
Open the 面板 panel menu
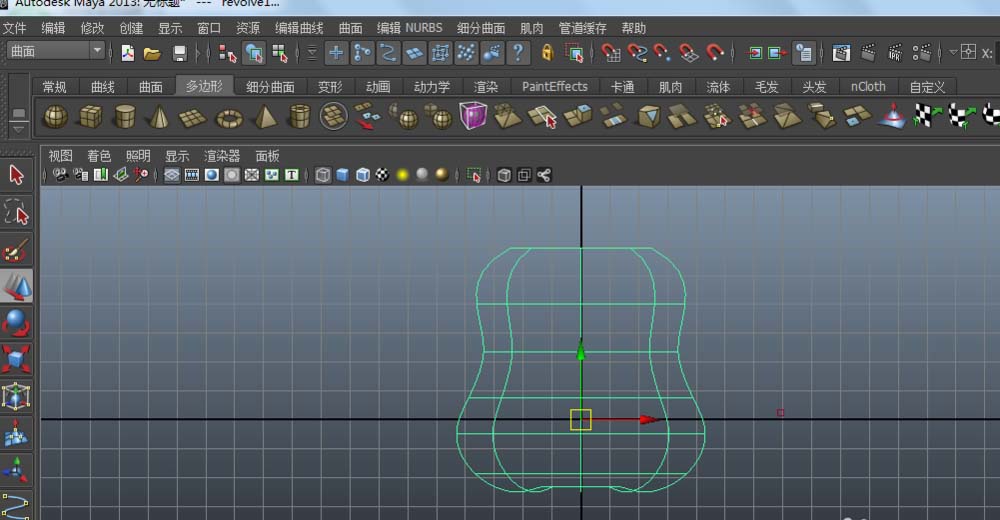[267, 156]
